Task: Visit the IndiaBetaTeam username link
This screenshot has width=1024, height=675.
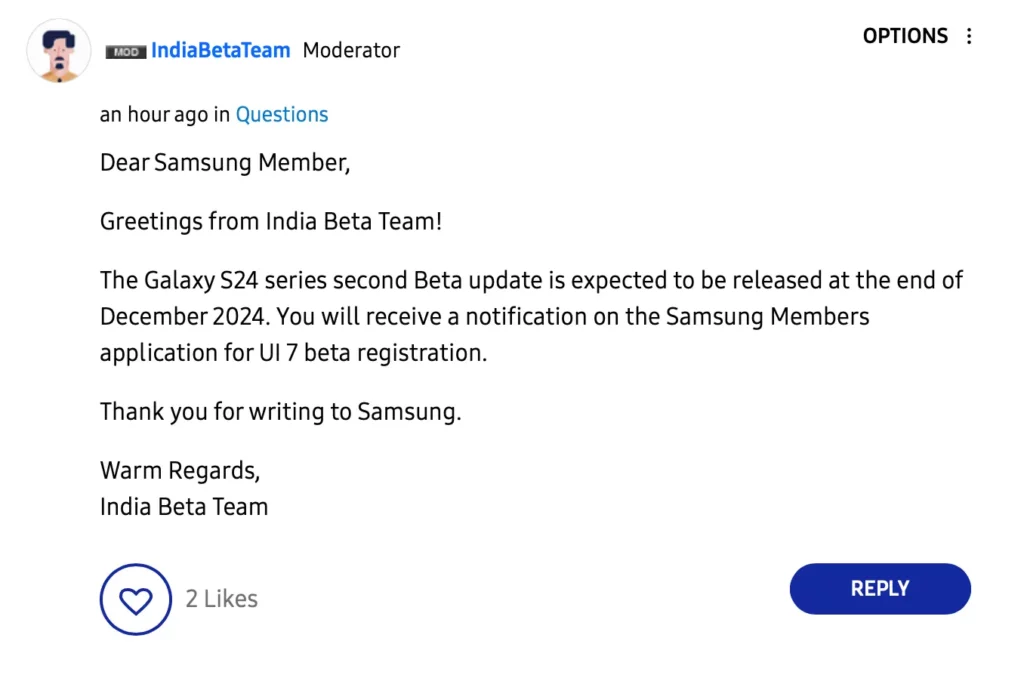Action: point(221,50)
